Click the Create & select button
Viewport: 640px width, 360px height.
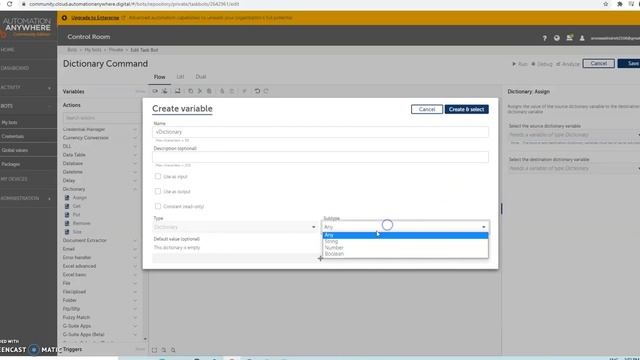(x=467, y=109)
